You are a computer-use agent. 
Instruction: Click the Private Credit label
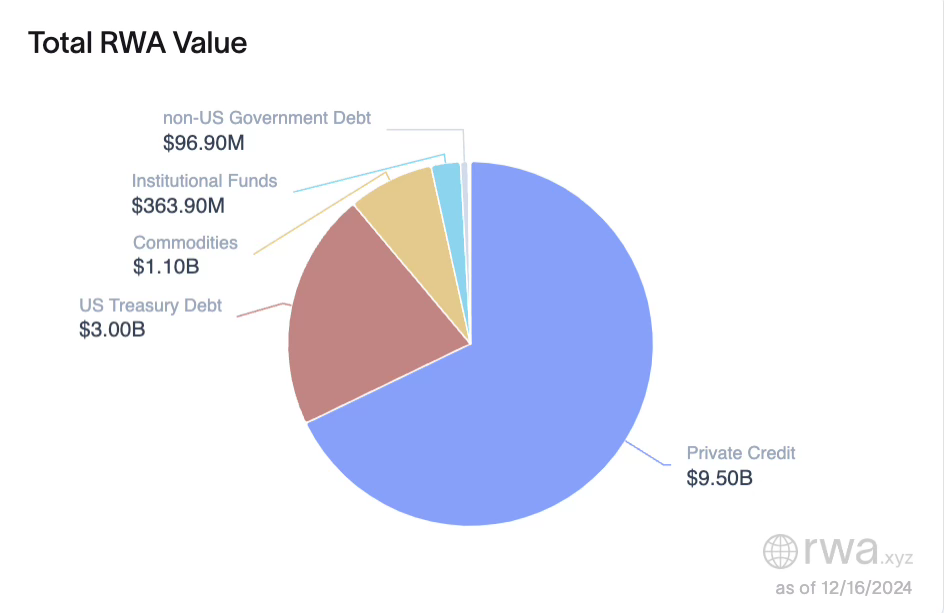740,453
